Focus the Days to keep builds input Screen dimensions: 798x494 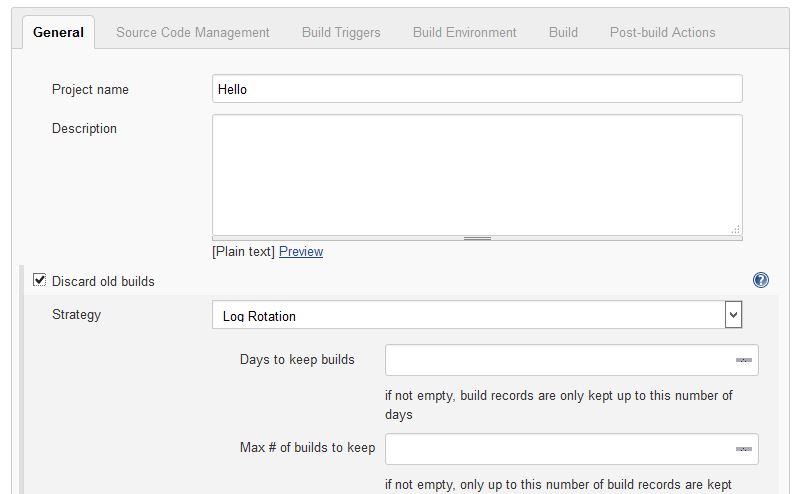560,360
